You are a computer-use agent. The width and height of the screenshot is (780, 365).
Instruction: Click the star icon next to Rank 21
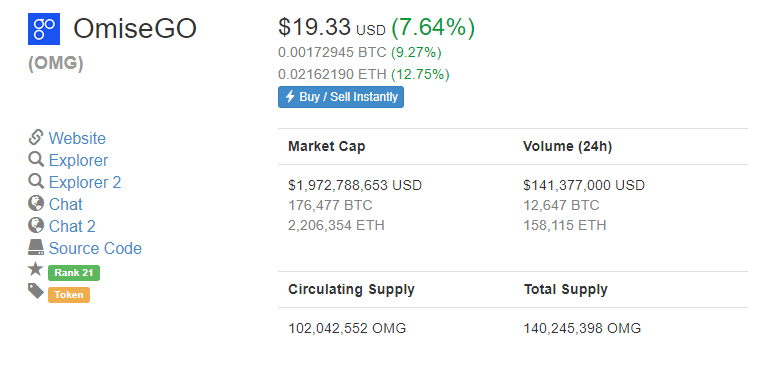point(36,269)
